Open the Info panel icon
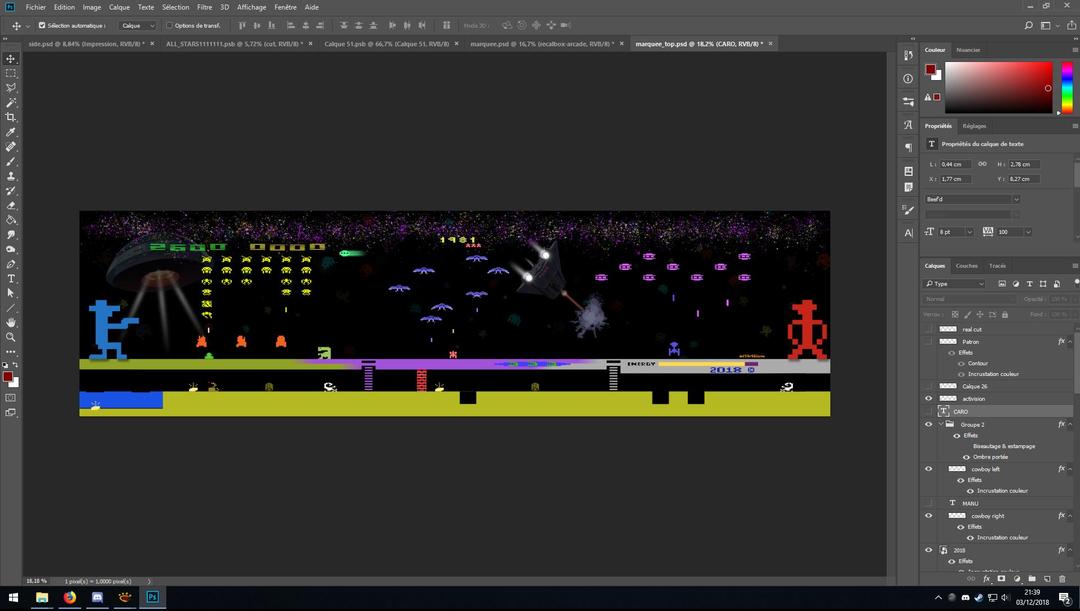 pos(908,79)
